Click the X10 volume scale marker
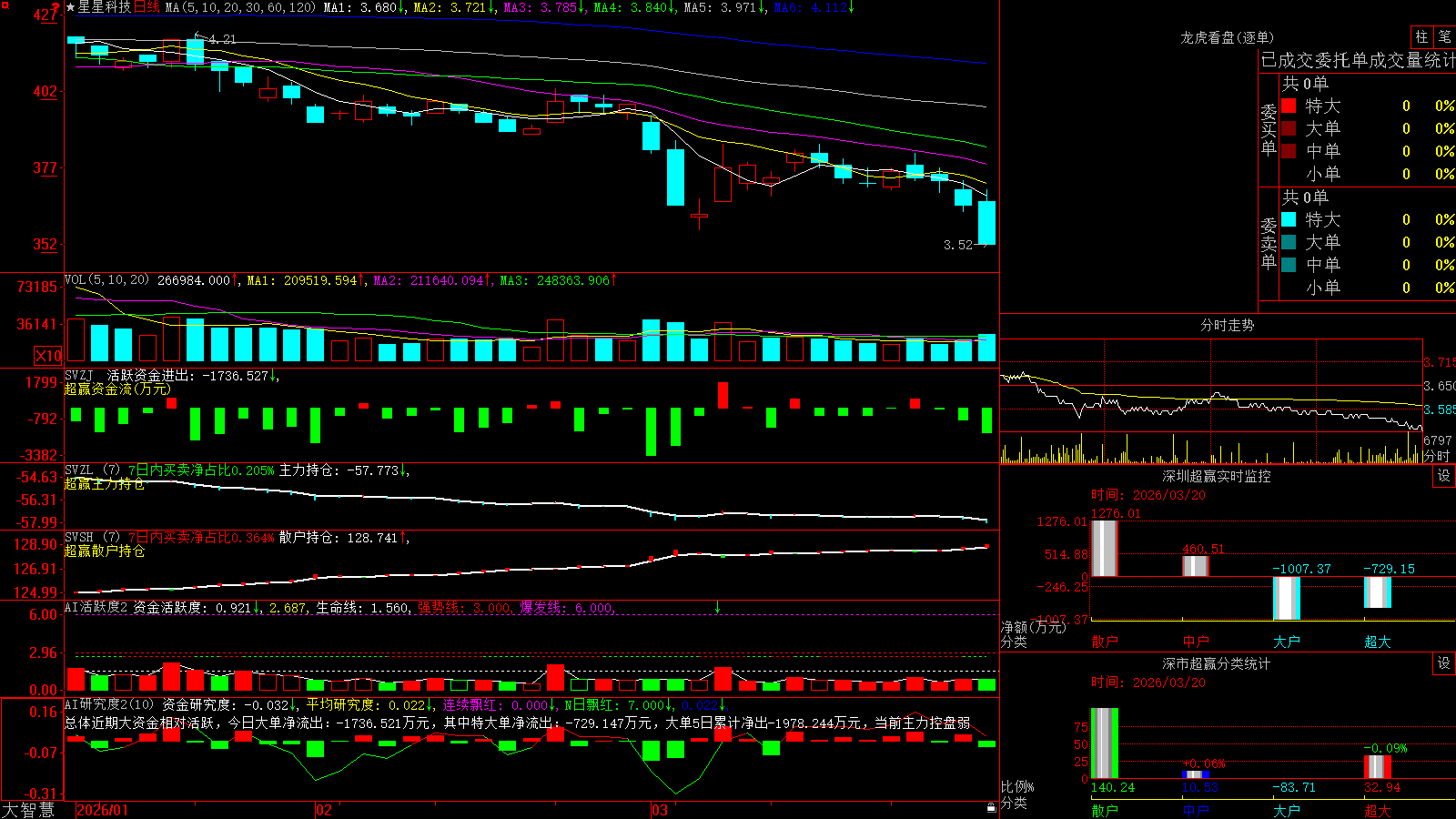 (x=48, y=356)
